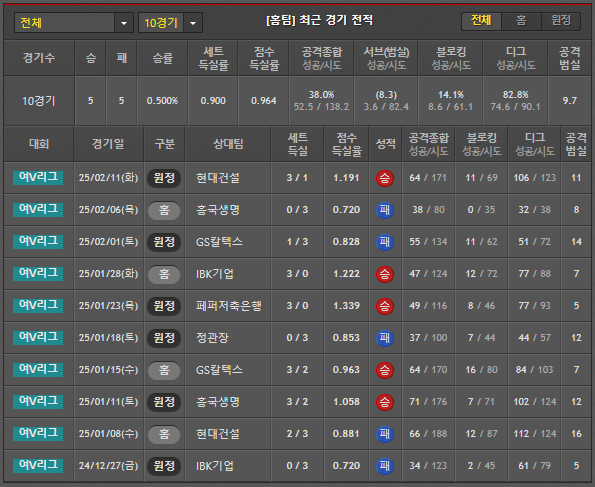Click the 여V리그 badge on the 24/12/27 row

[x=38, y=466]
